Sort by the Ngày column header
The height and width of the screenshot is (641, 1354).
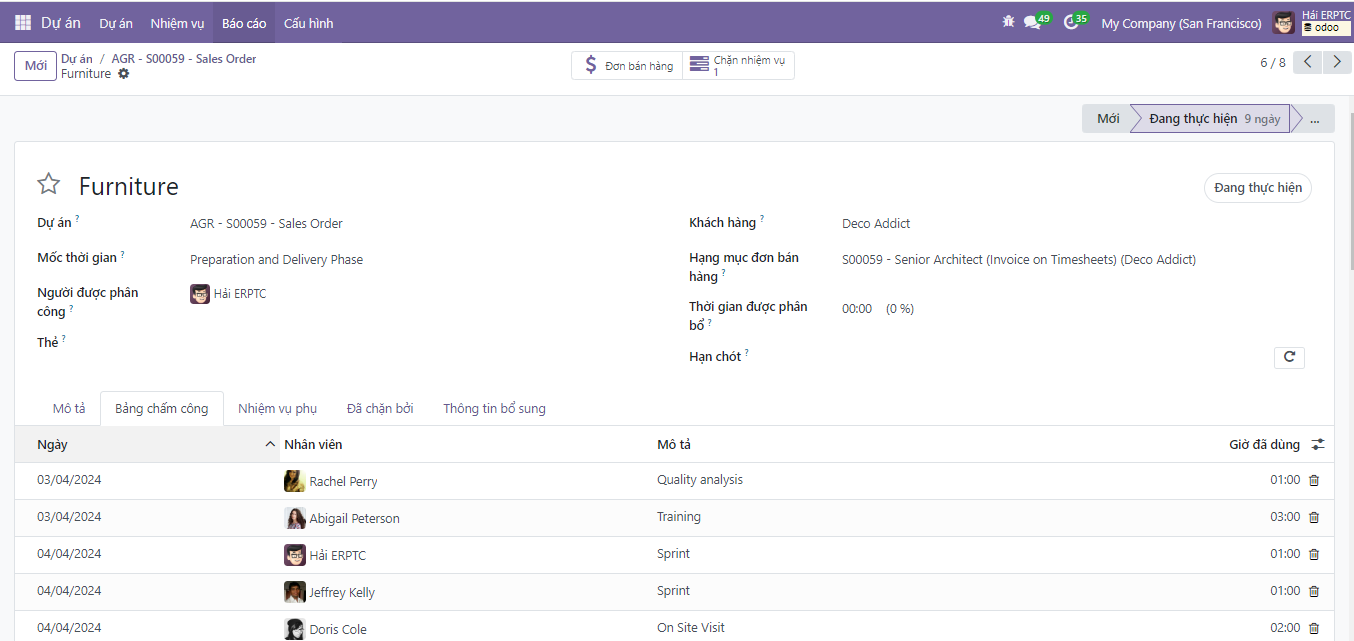pyautogui.click(x=53, y=445)
